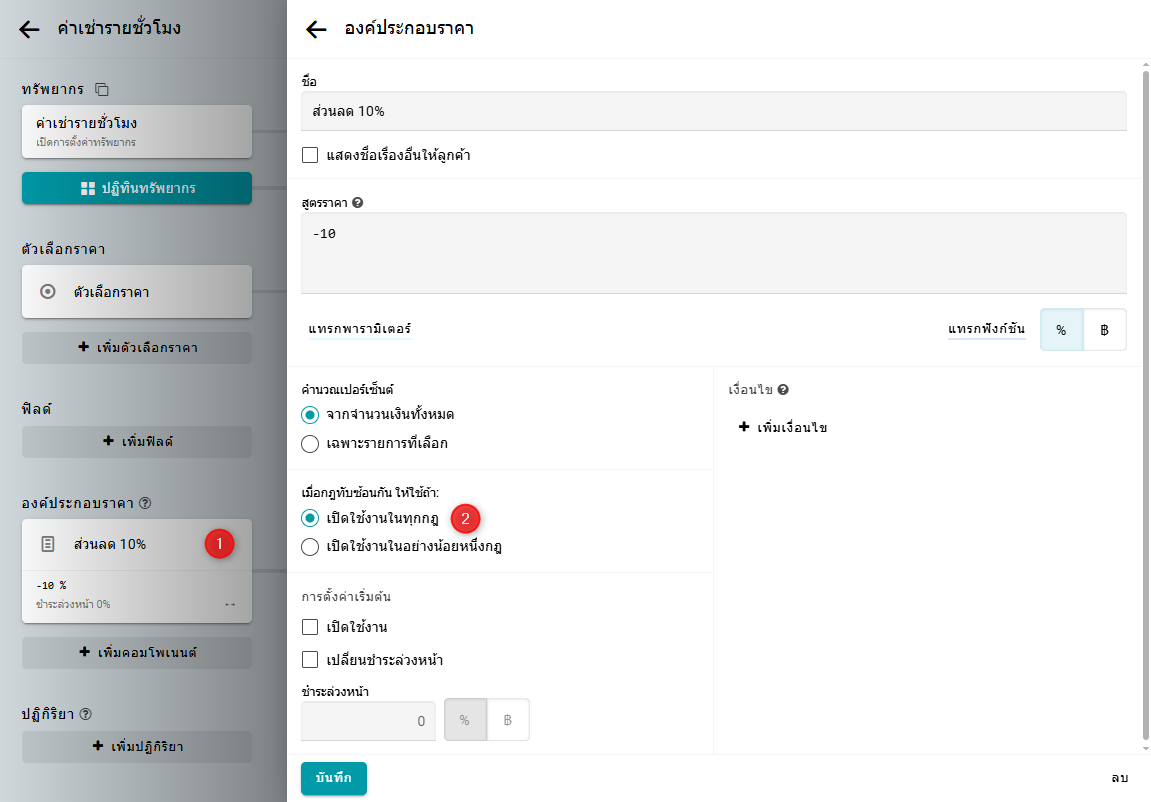Click back arrow beside ค่าเช่ารายชั่วโมง title
This screenshot has height=802, width=1151.
click(30, 29)
